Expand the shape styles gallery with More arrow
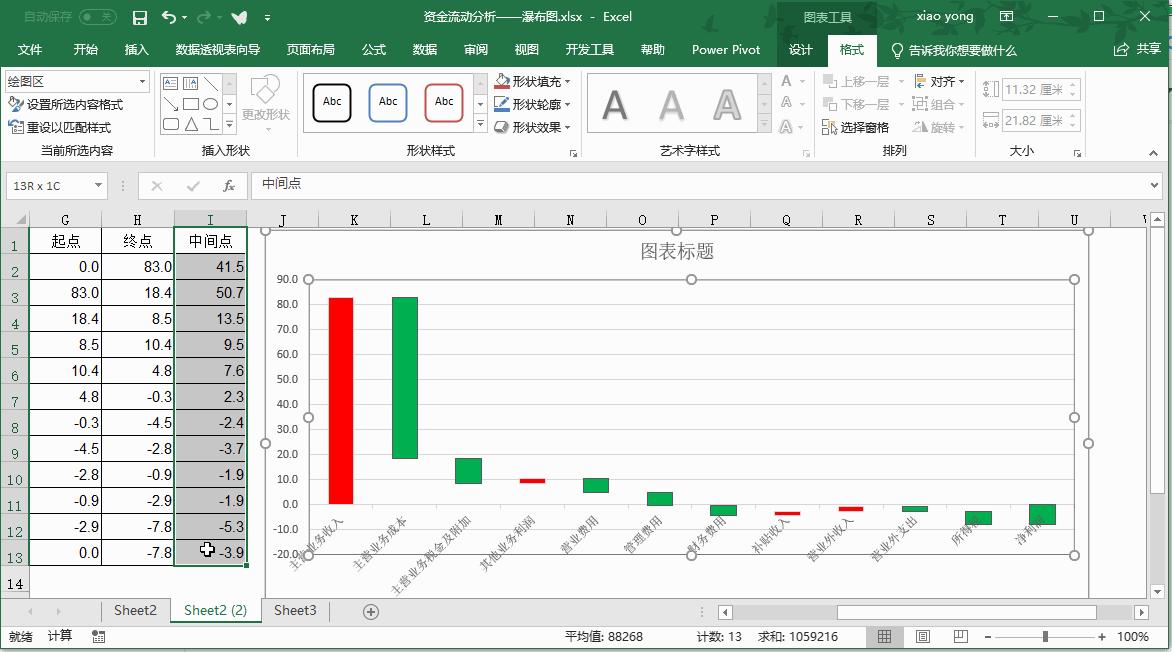Screen dimensions: 1172x652 [478, 125]
